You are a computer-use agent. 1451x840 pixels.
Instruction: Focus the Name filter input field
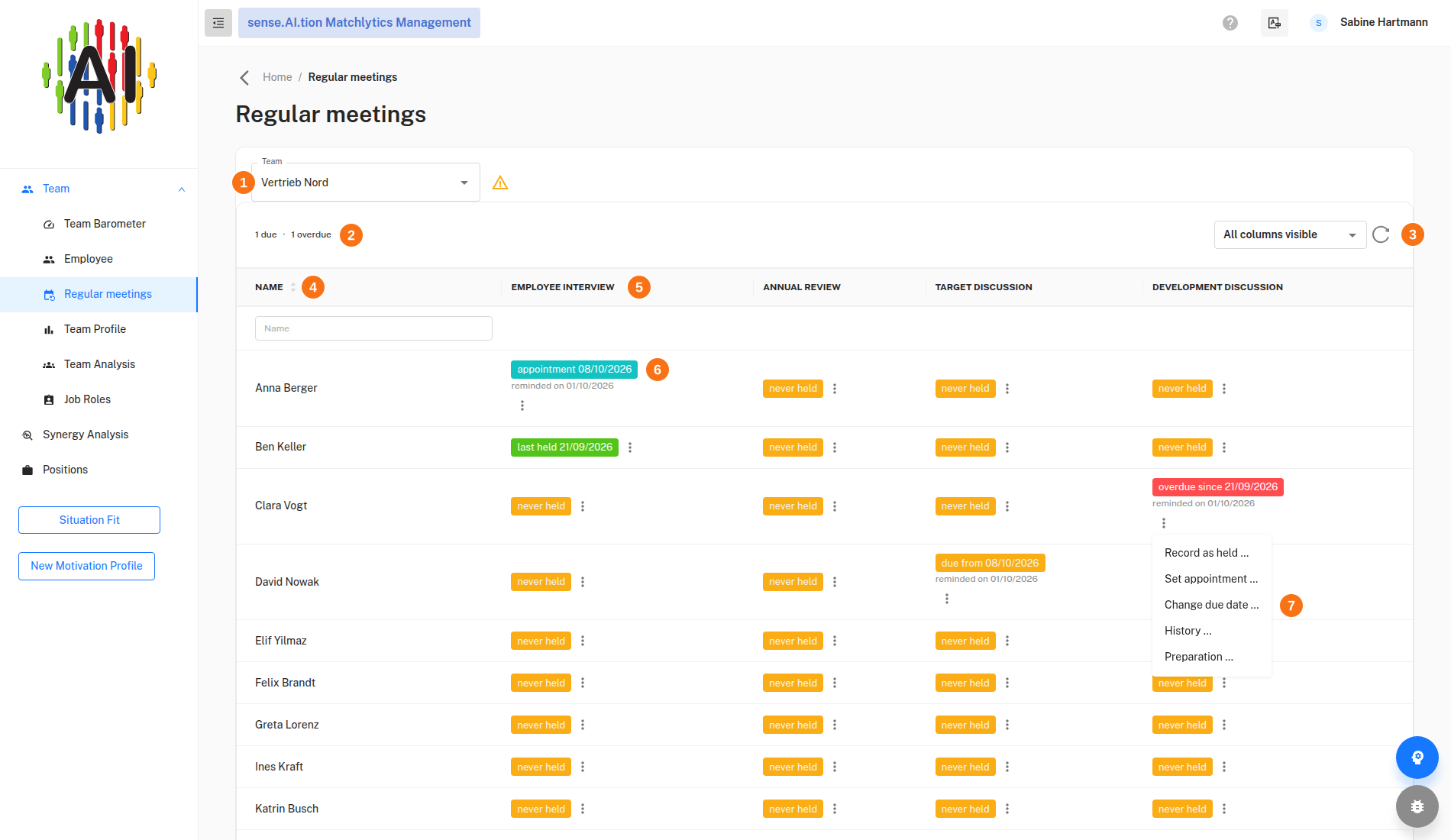point(373,328)
